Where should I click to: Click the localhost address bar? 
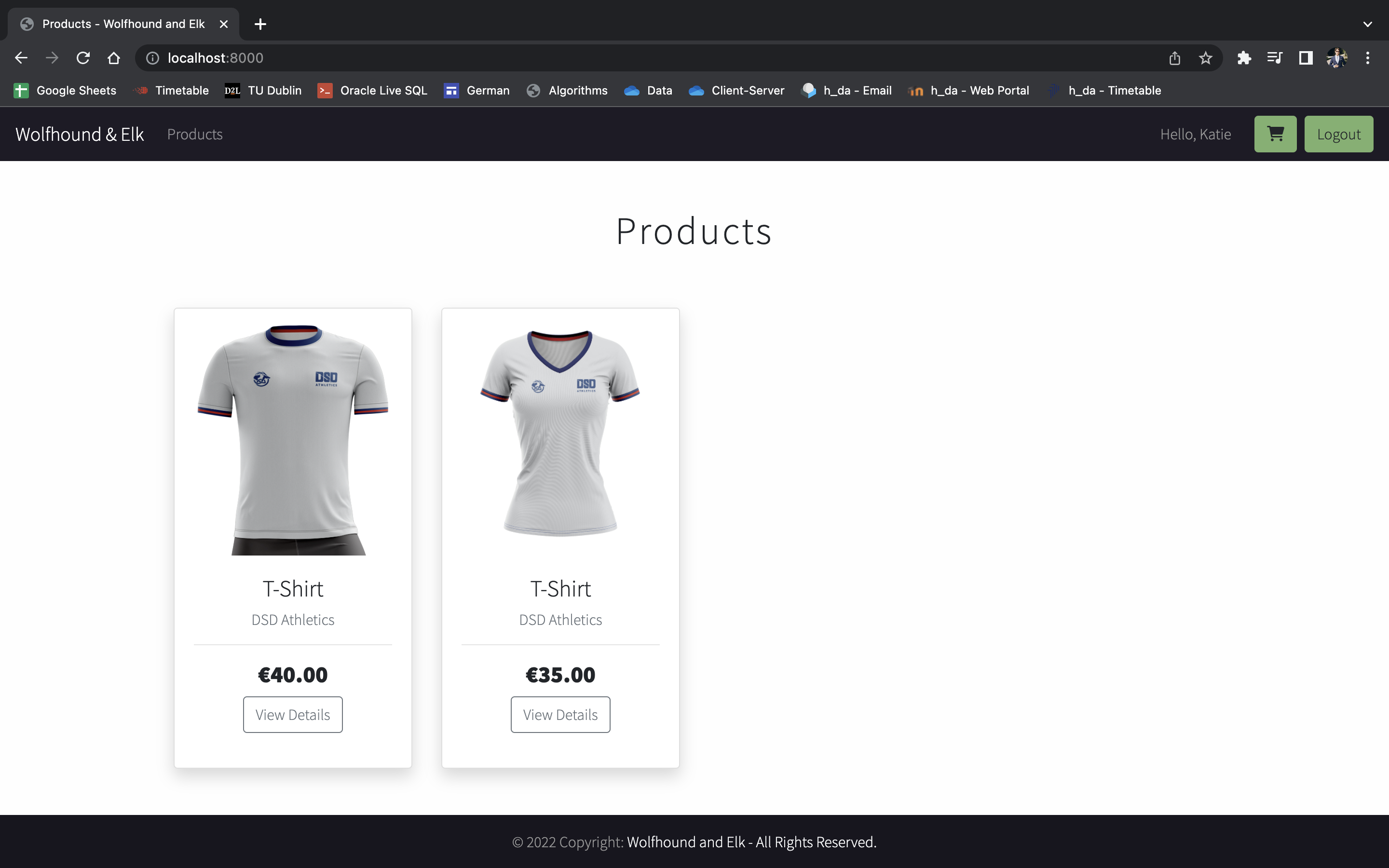(631, 58)
